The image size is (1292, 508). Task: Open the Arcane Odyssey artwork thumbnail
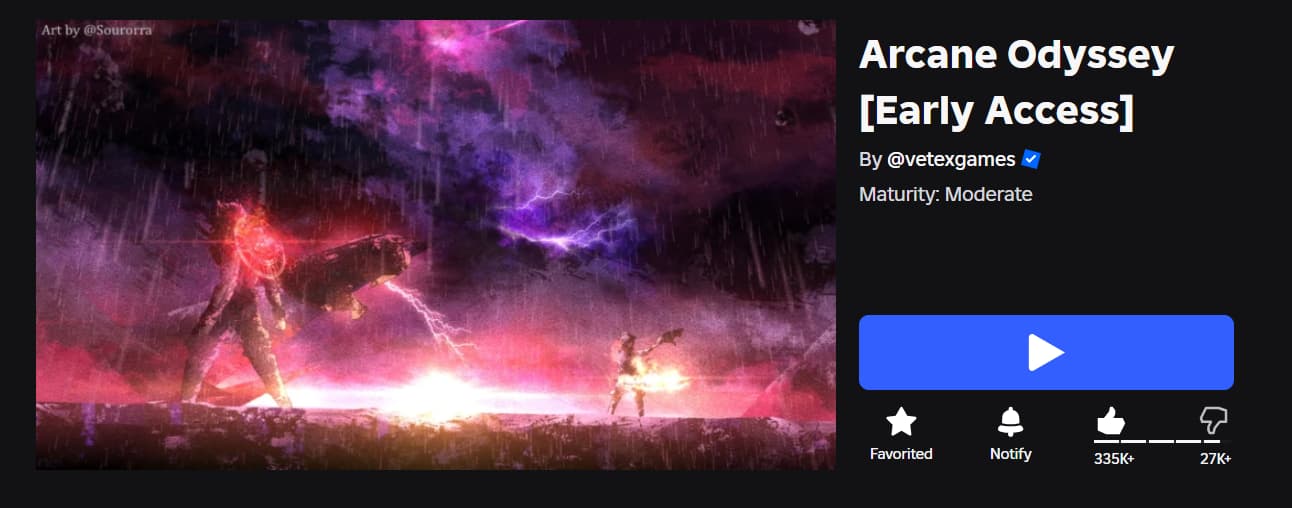click(x=435, y=245)
